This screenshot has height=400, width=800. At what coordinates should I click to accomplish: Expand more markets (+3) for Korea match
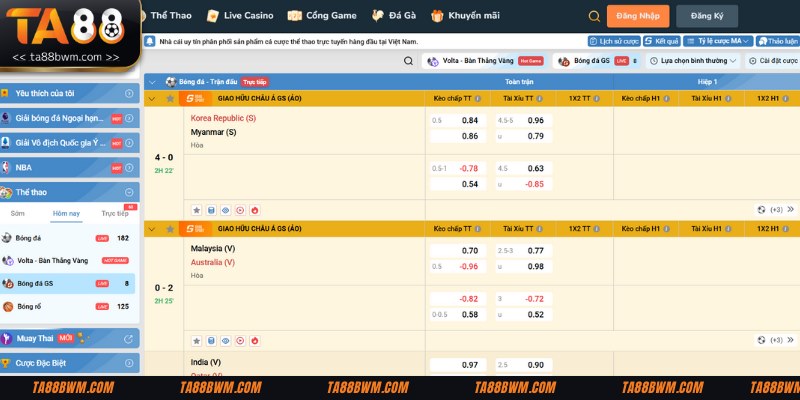776,210
